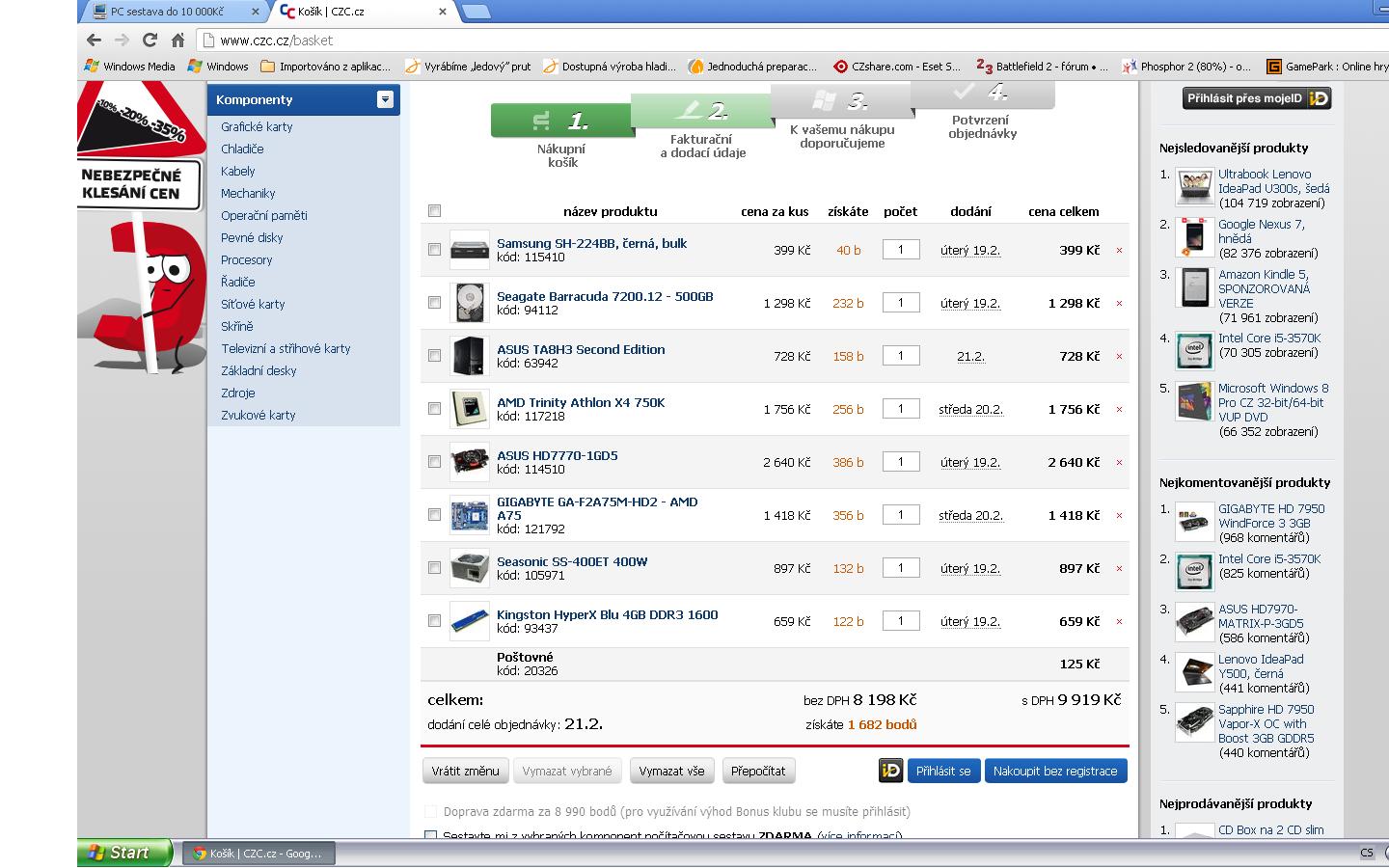Click the Ultrabook Lenovo IdeaPad thumbnail

[1194, 188]
